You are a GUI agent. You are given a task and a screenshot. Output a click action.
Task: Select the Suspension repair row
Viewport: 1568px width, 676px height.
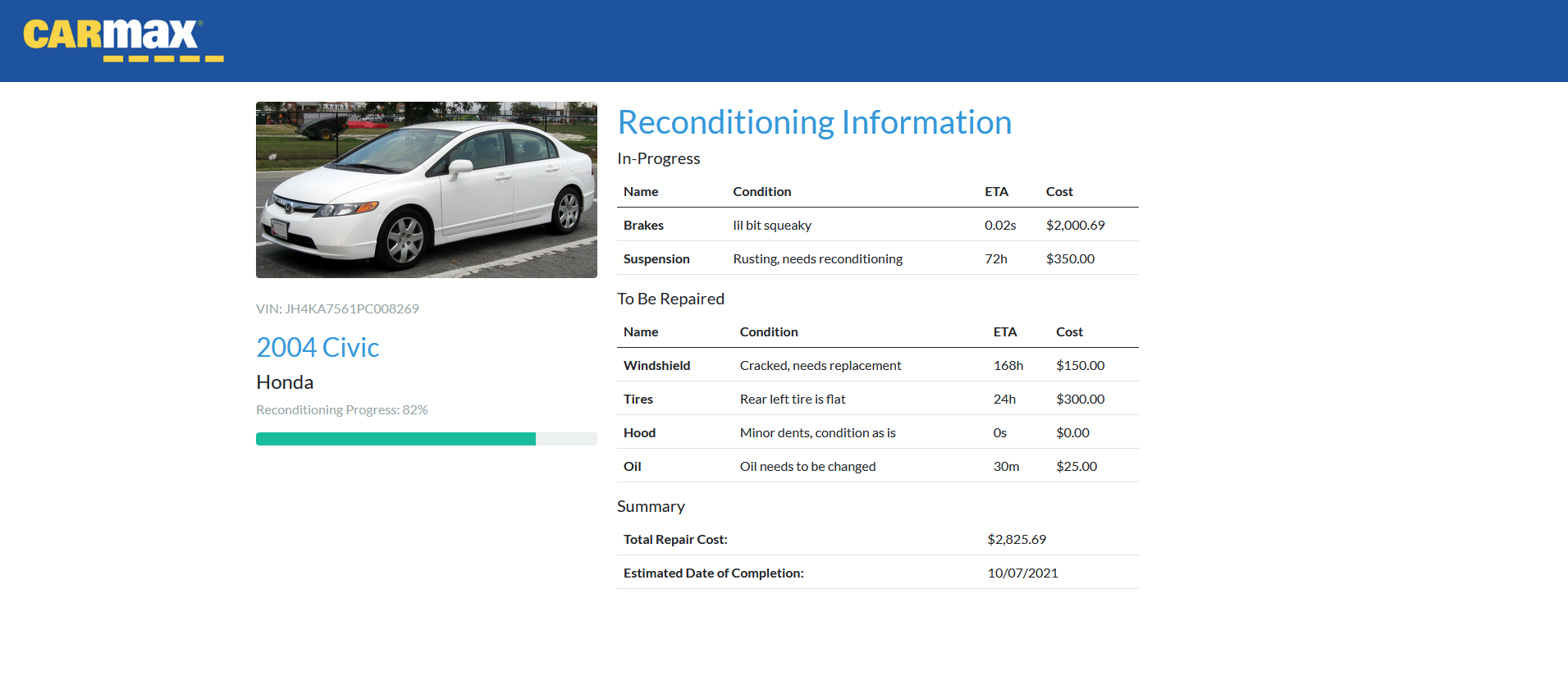pos(878,258)
